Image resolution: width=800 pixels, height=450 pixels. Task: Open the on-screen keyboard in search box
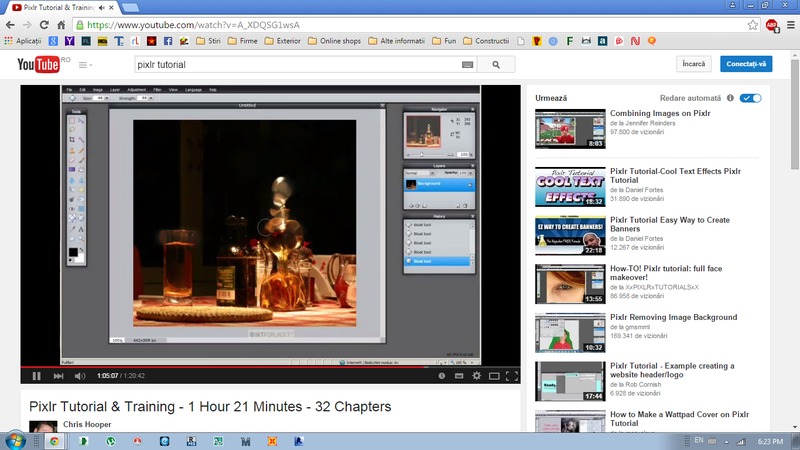click(x=467, y=65)
